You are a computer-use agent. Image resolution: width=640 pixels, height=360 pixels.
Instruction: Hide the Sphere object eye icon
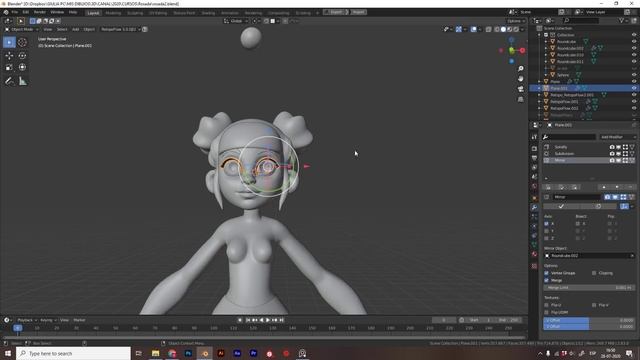[634, 75]
